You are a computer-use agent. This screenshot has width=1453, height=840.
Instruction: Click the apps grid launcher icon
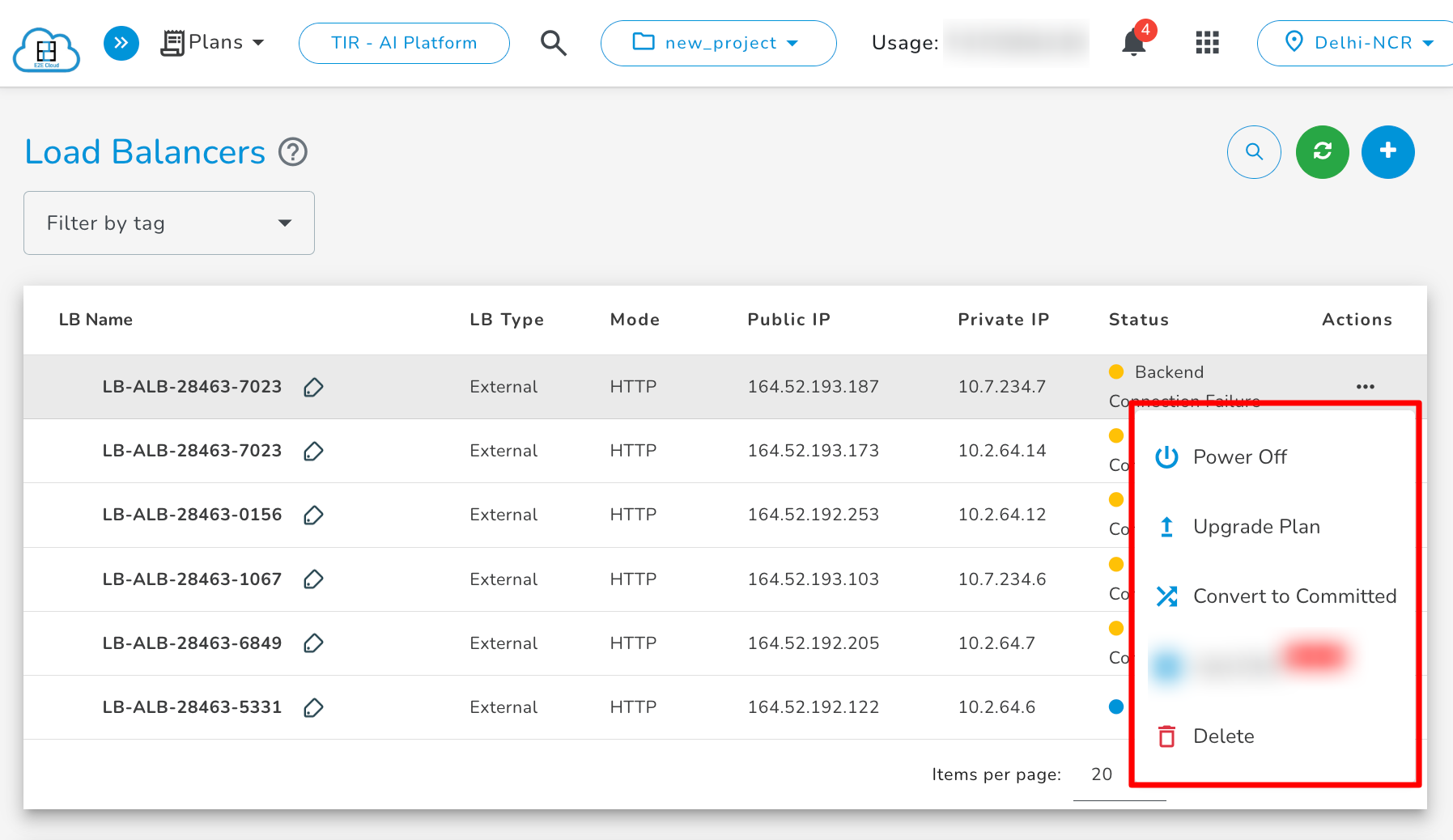pos(1206,44)
